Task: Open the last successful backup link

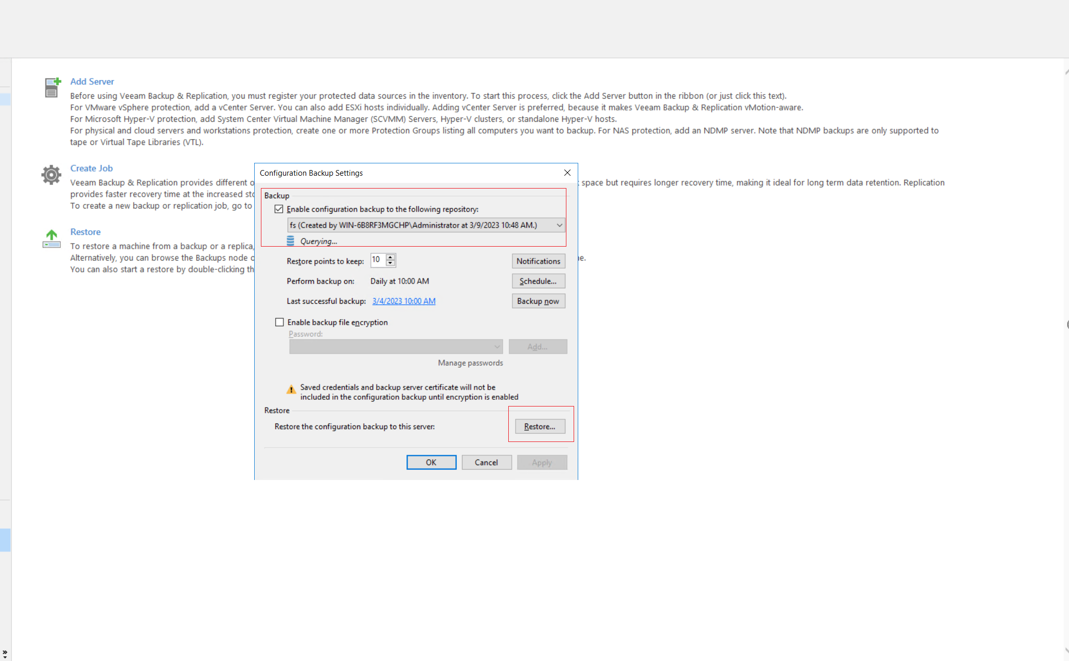Action: pos(403,301)
